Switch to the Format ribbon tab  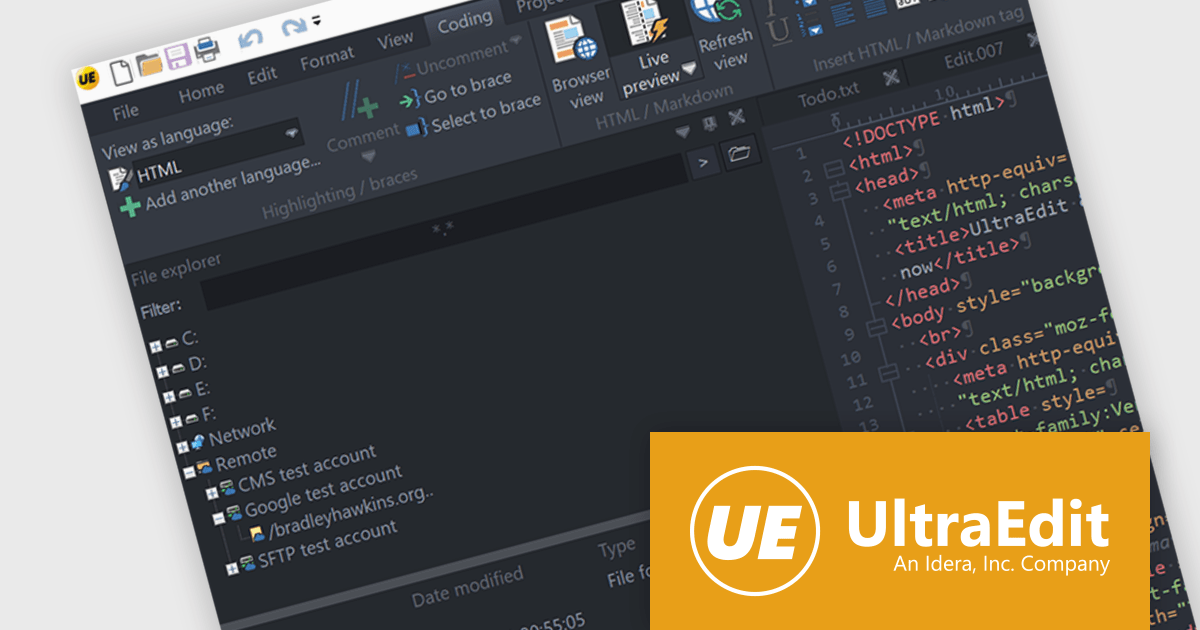327,59
